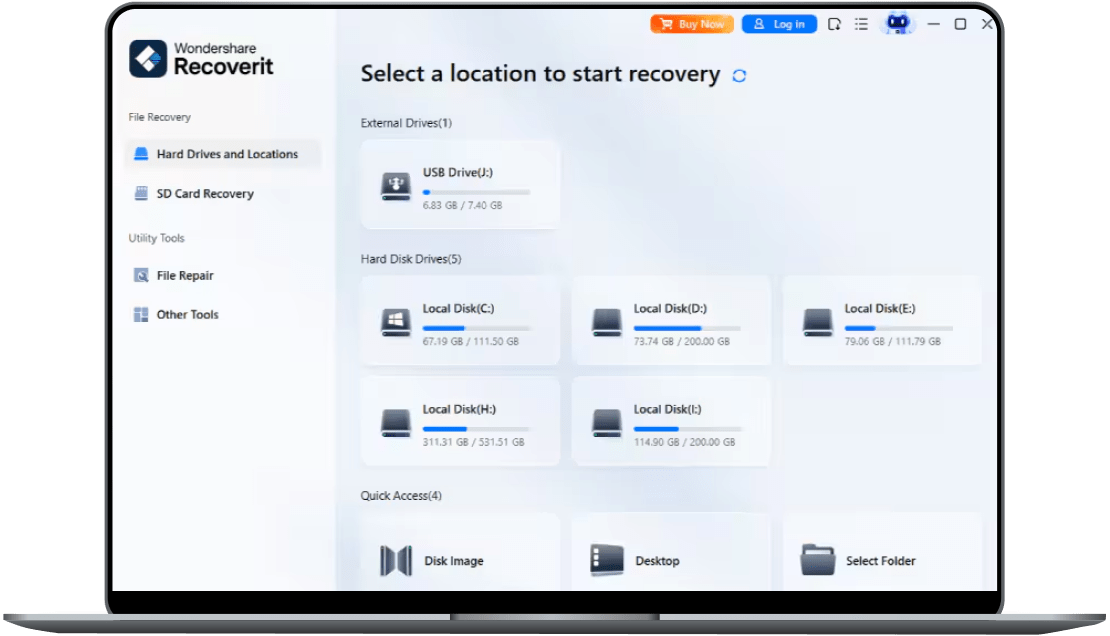
Task: Choose Desktop quick access label
Action: click(x=657, y=561)
